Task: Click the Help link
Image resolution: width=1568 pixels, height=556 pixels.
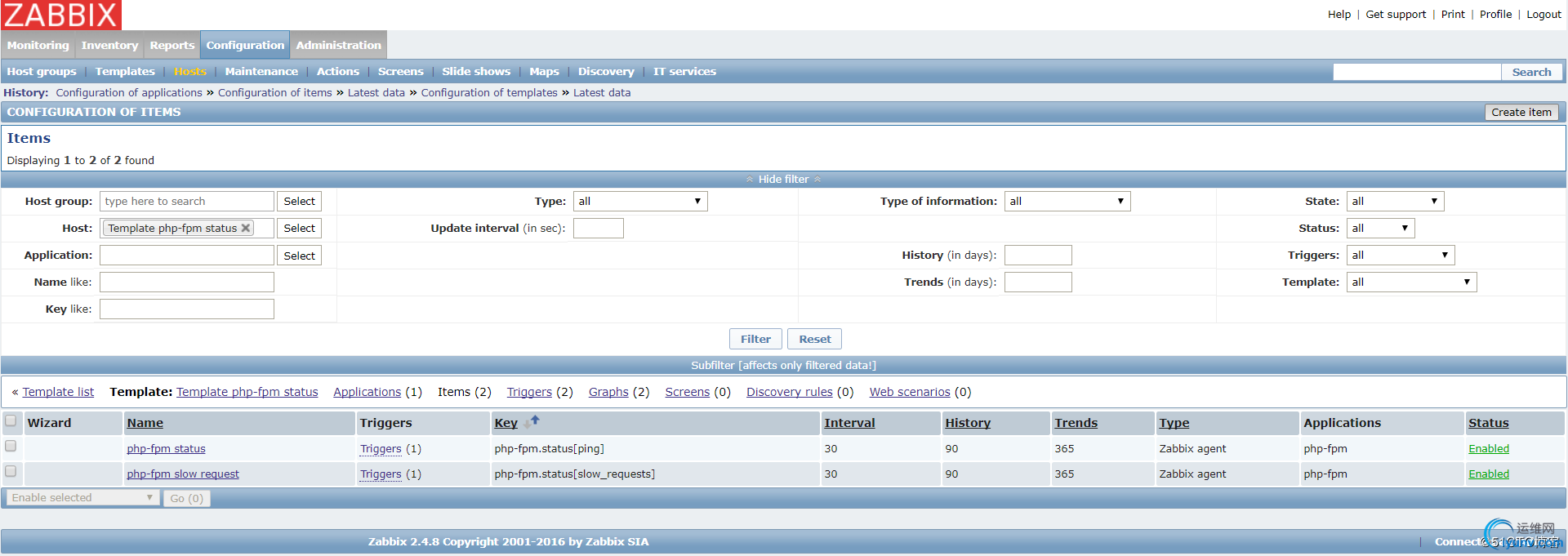Action: (1339, 14)
